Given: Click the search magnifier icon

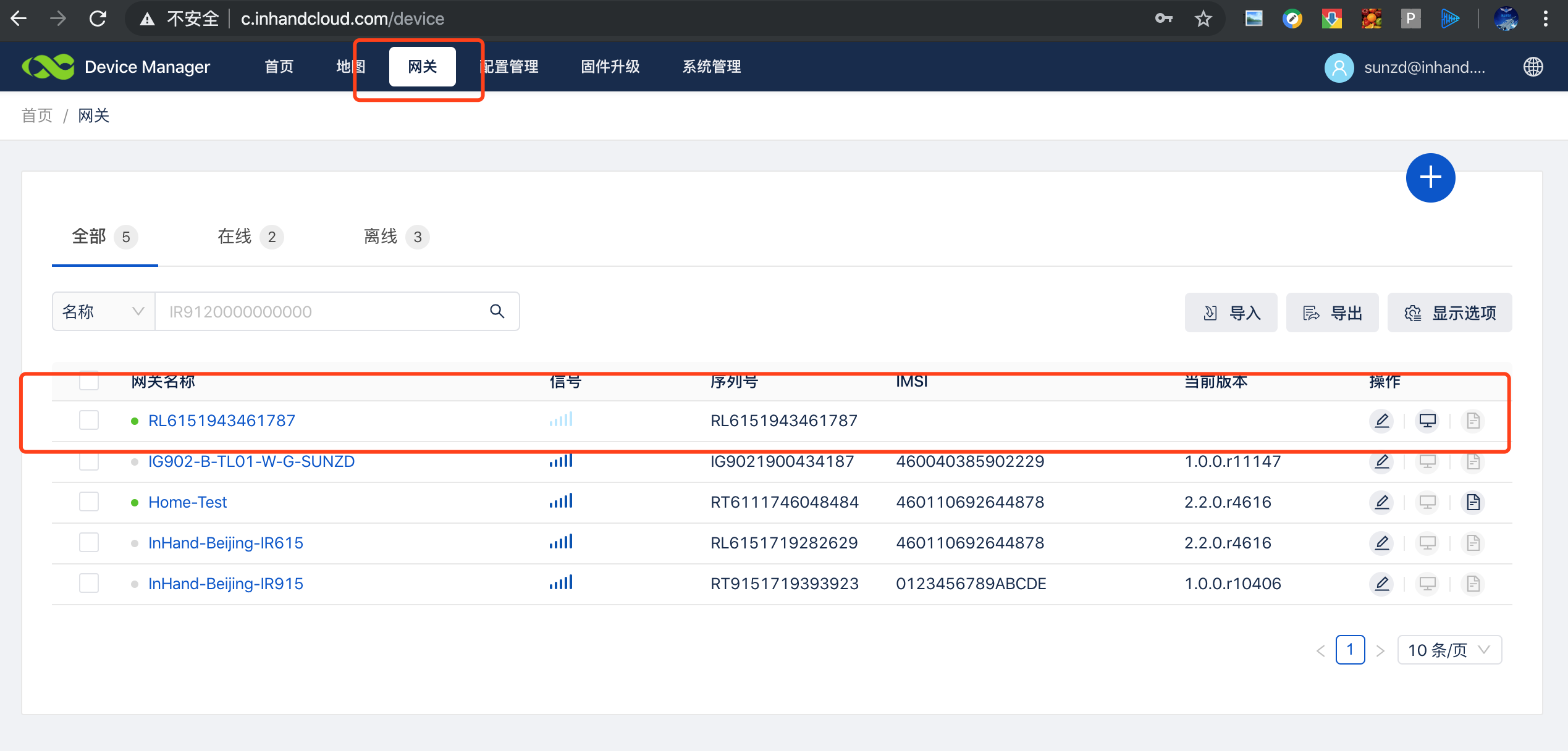Looking at the screenshot, I should (497, 311).
